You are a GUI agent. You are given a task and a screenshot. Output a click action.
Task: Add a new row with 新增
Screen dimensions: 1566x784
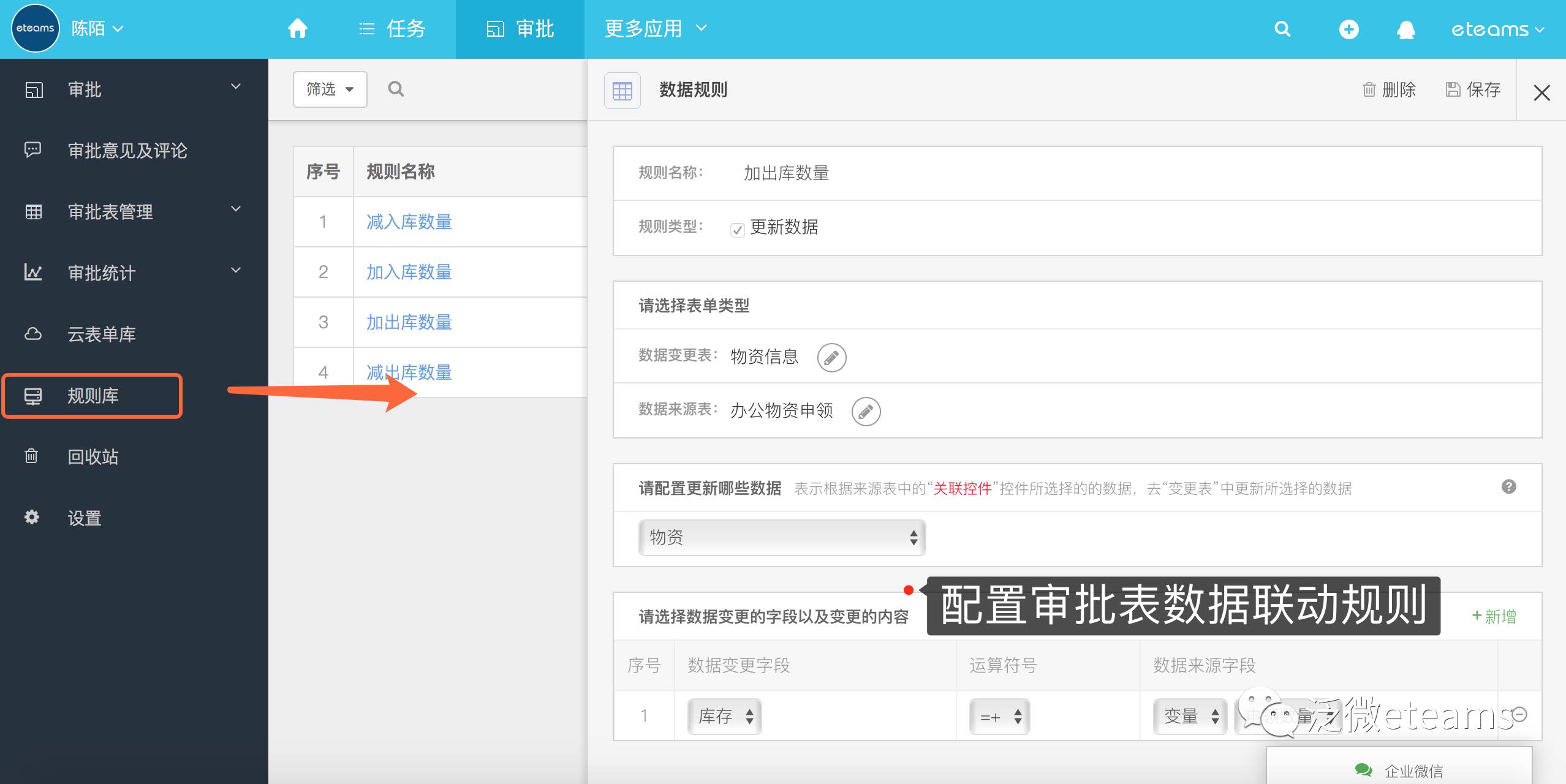(x=1494, y=616)
